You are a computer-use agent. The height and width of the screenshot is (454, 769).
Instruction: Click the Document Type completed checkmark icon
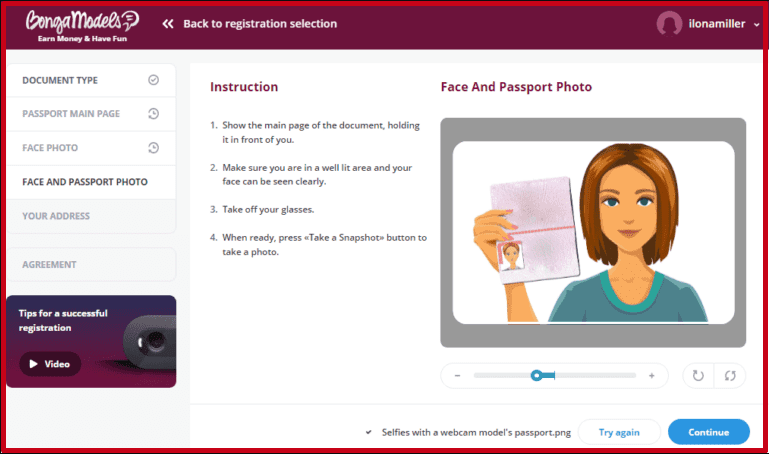(x=154, y=80)
